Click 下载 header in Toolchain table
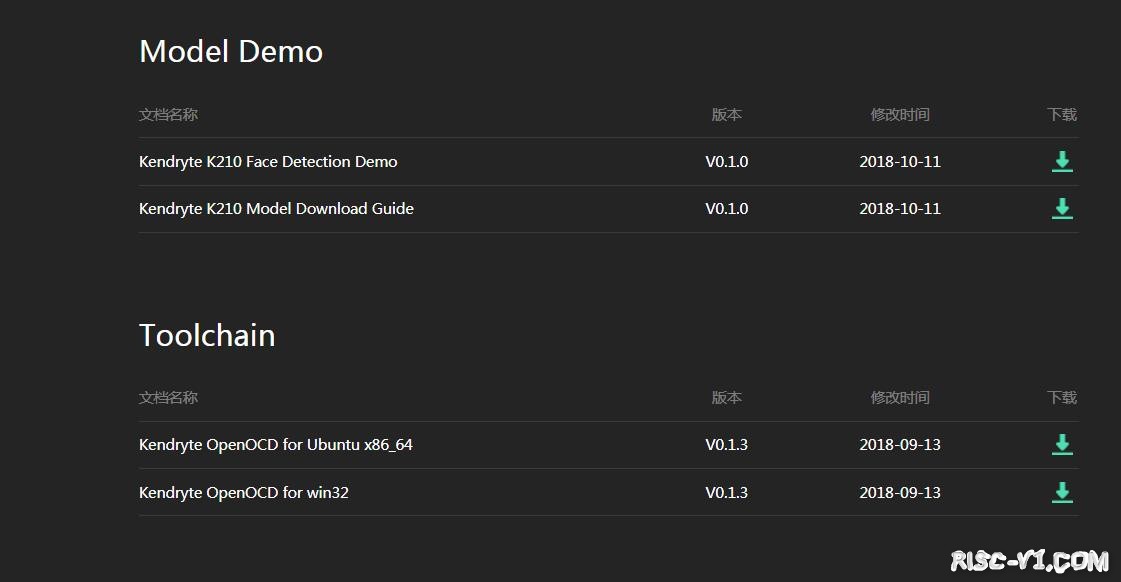 (1062, 397)
